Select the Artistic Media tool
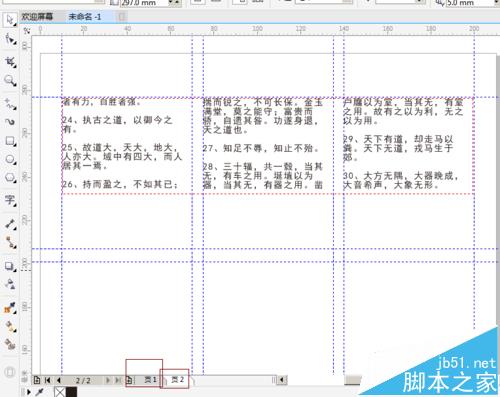 pos(10,122)
